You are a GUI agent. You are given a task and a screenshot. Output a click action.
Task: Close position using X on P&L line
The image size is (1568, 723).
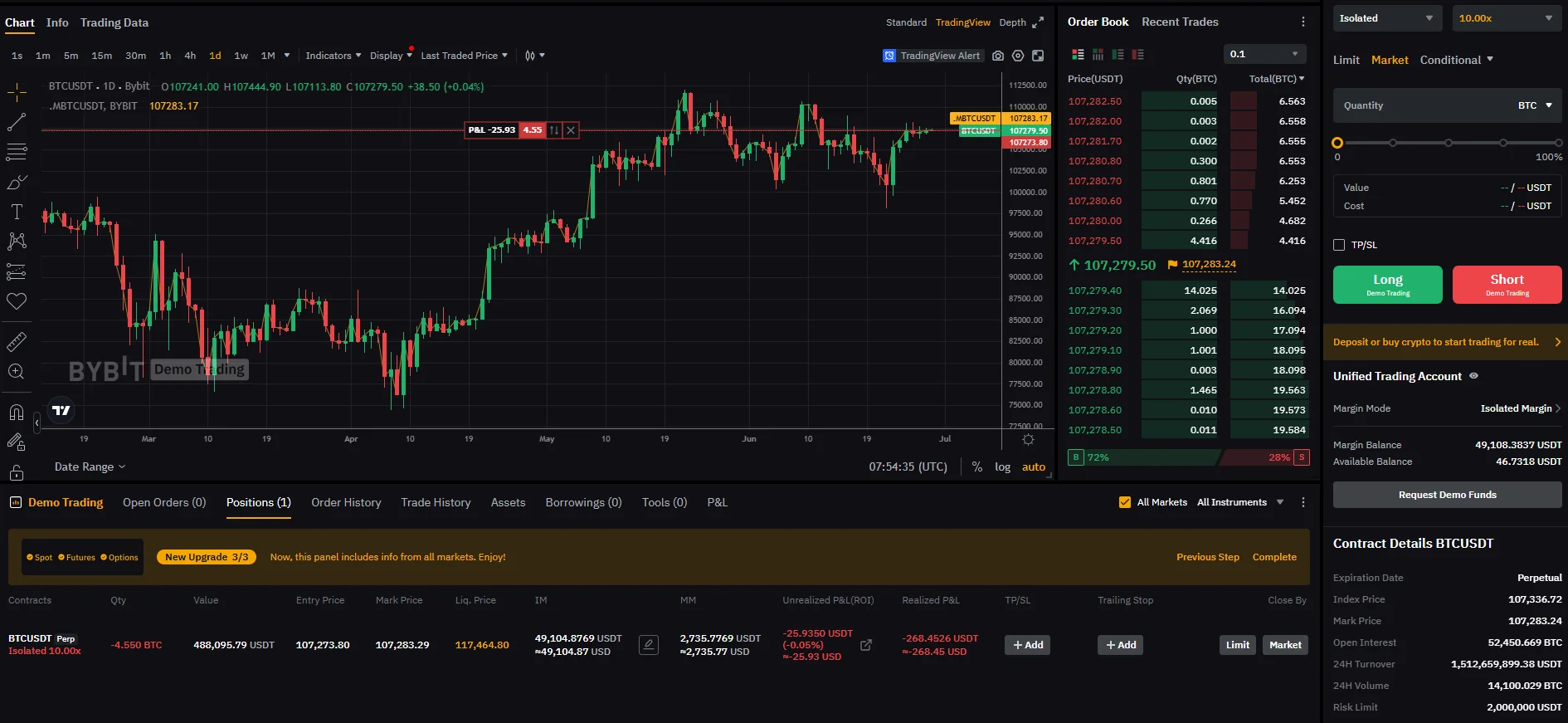point(571,130)
